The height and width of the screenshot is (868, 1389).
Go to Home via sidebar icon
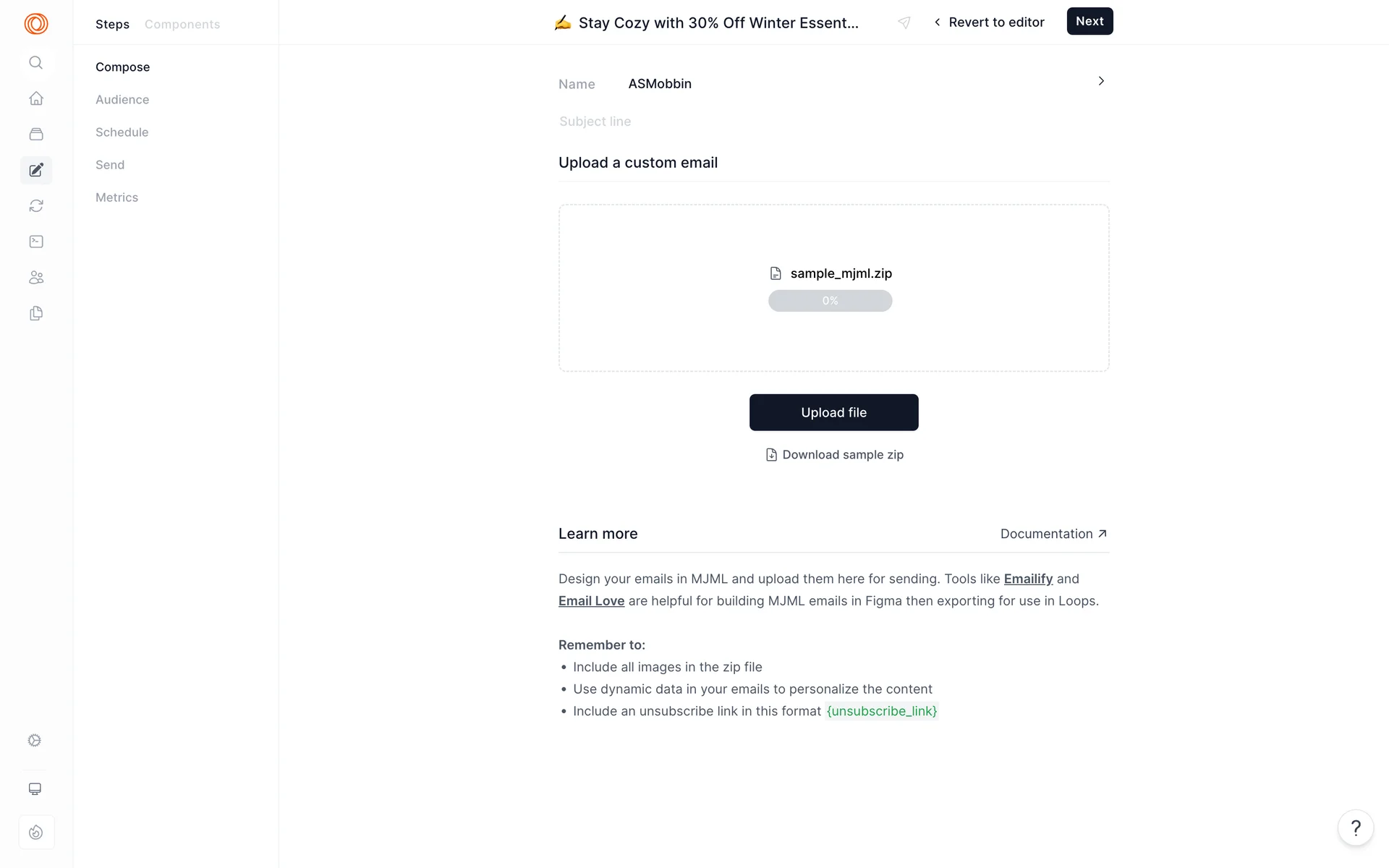36,98
